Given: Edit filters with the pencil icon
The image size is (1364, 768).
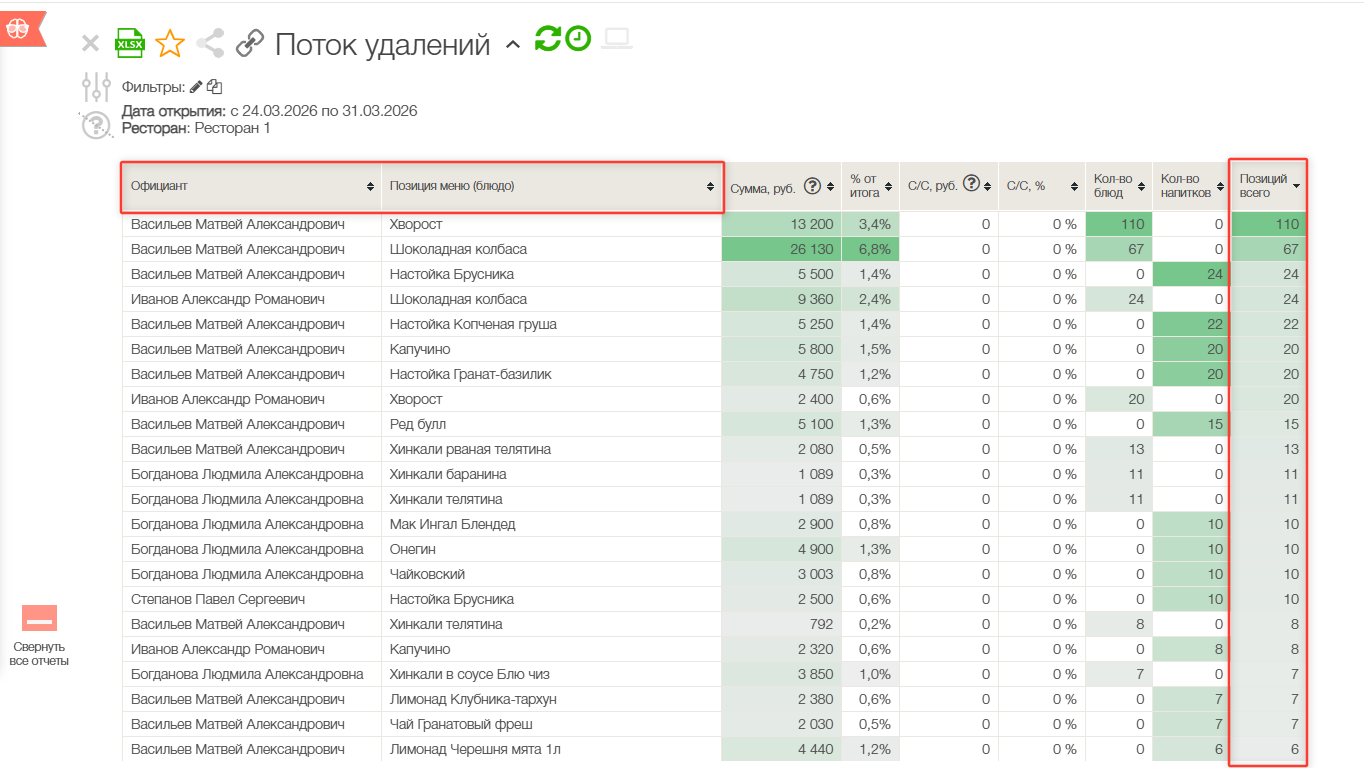Looking at the screenshot, I should point(196,87).
